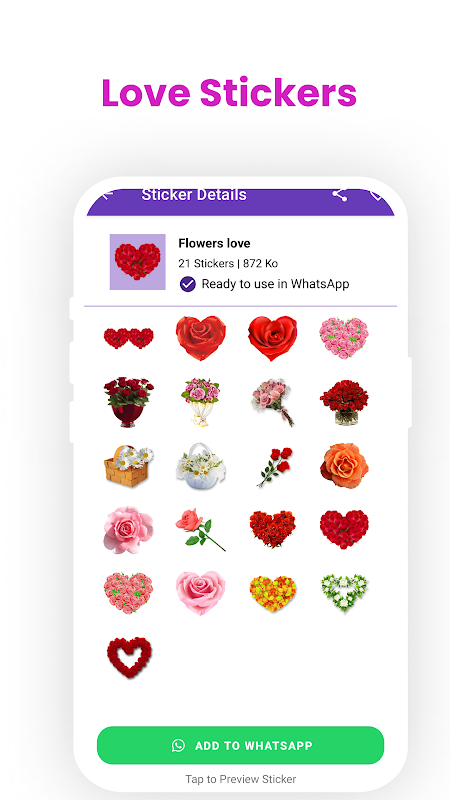Screen dimensions: 450x800
Task: Click the Sticker Details title
Action: click(x=194, y=194)
